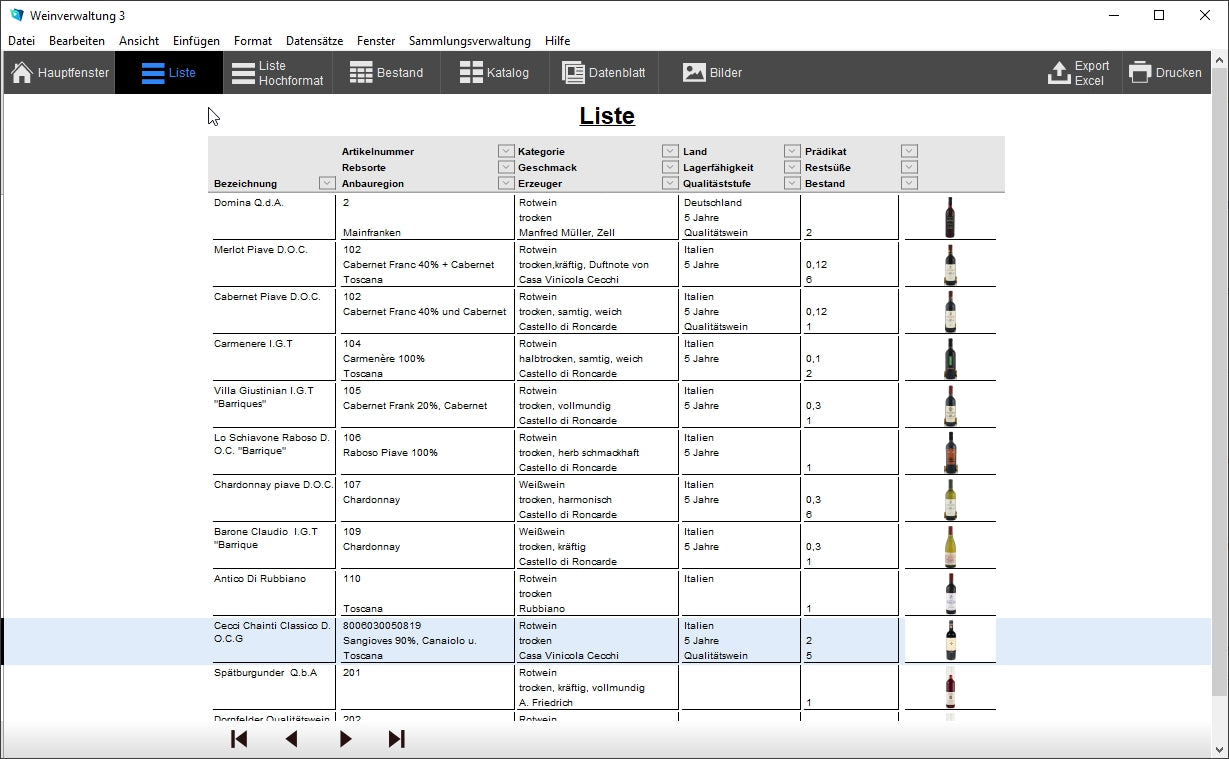Viewport: 1229px width, 759px height.
Task: Open the Land column dropdown
Action: pyautogui.click(x=792, y=151)
